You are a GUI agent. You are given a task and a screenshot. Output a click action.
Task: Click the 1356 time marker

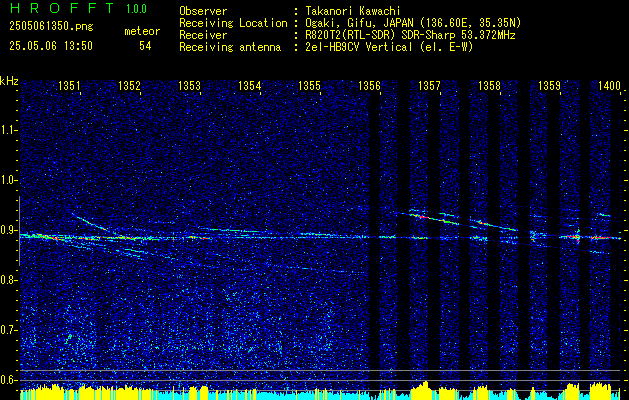click(369, 85)
